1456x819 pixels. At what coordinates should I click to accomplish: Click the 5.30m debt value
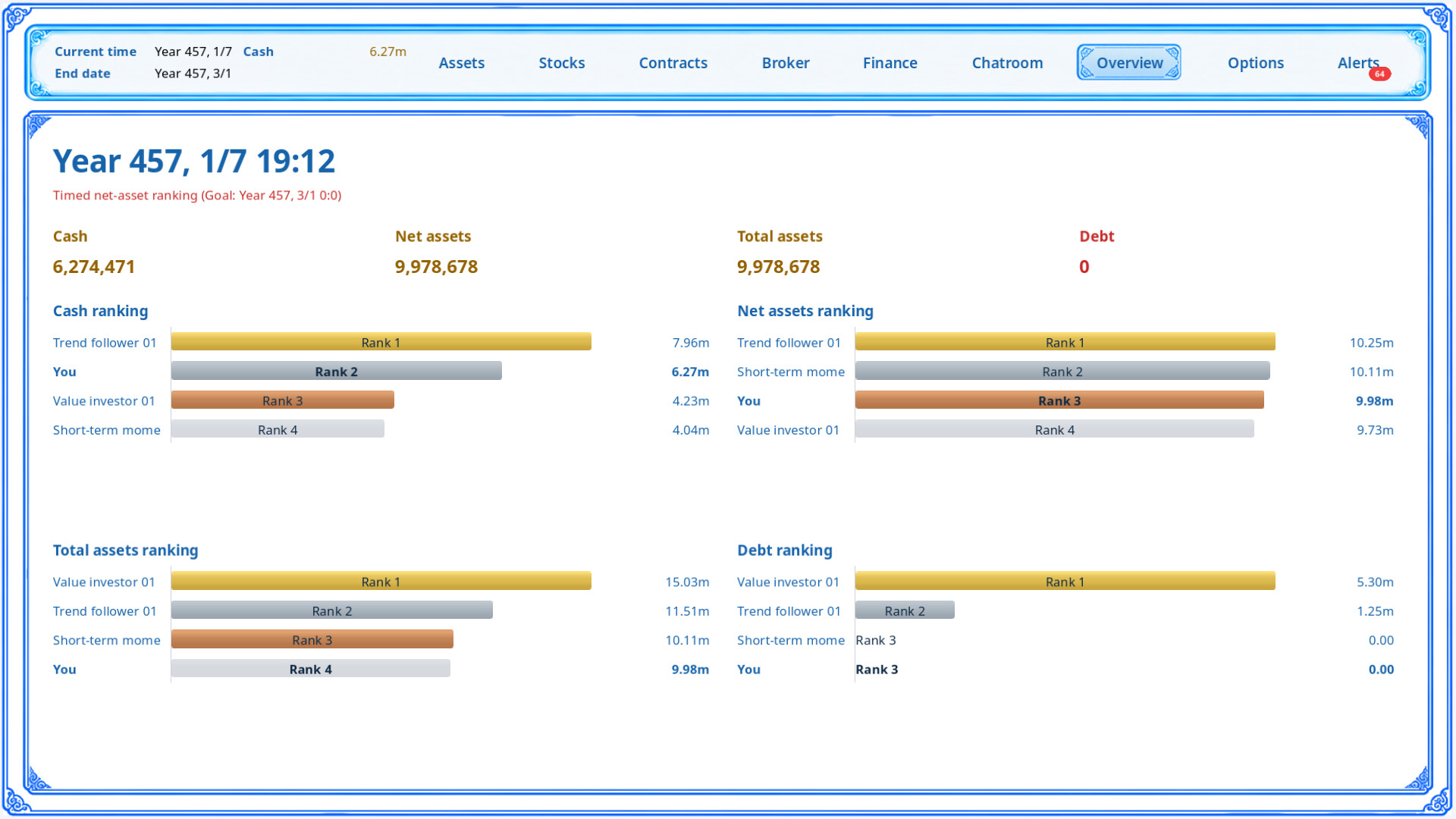[x=1375, y=582]
